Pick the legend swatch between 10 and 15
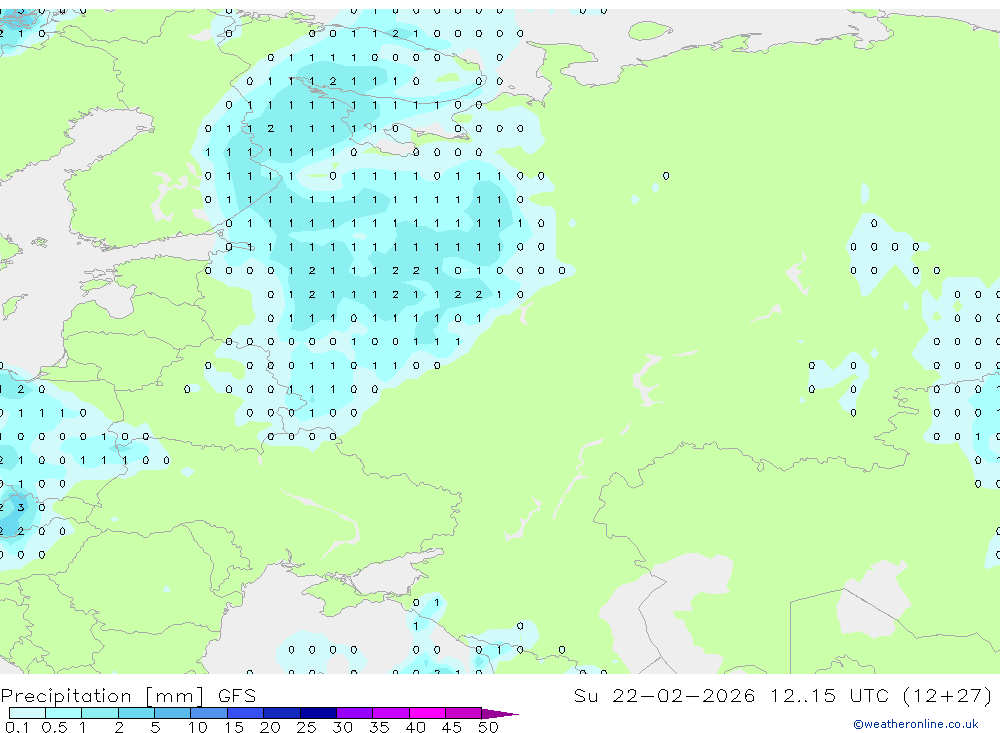The height and width of the screenshot is (733, 1000). 209,713
